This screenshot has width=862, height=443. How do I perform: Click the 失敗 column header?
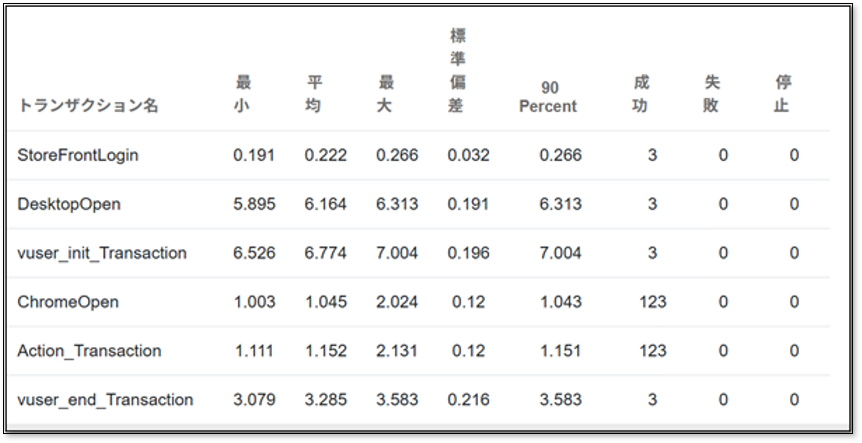tap(712, 94)
